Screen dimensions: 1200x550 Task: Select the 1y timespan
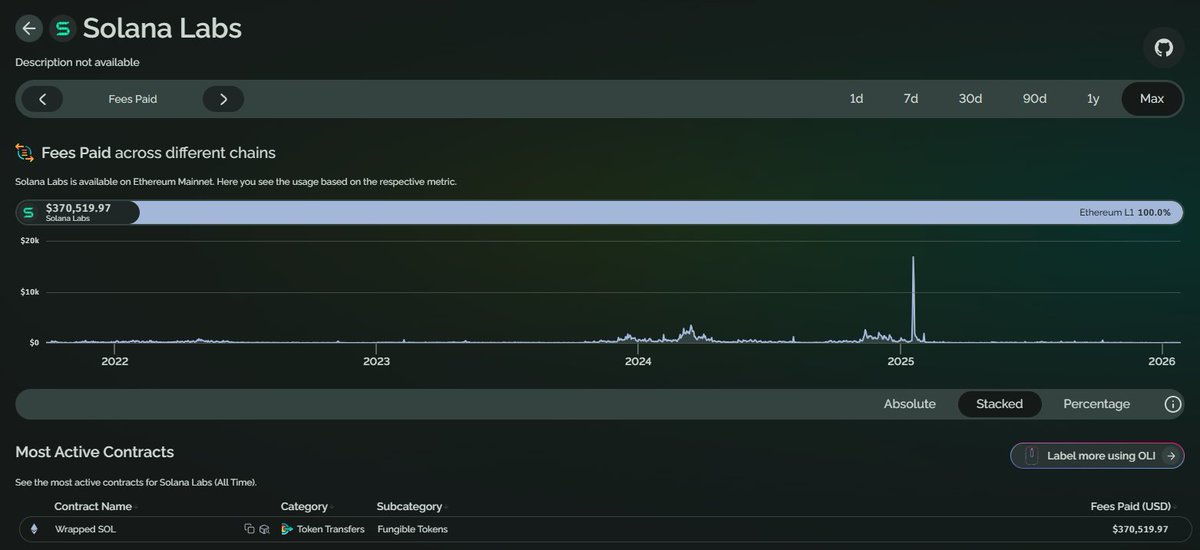1093,99
